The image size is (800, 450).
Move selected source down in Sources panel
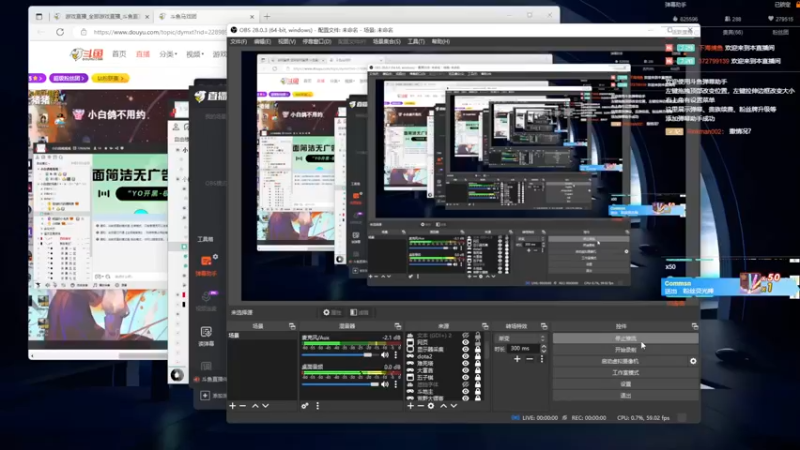[x=454, y=406]
